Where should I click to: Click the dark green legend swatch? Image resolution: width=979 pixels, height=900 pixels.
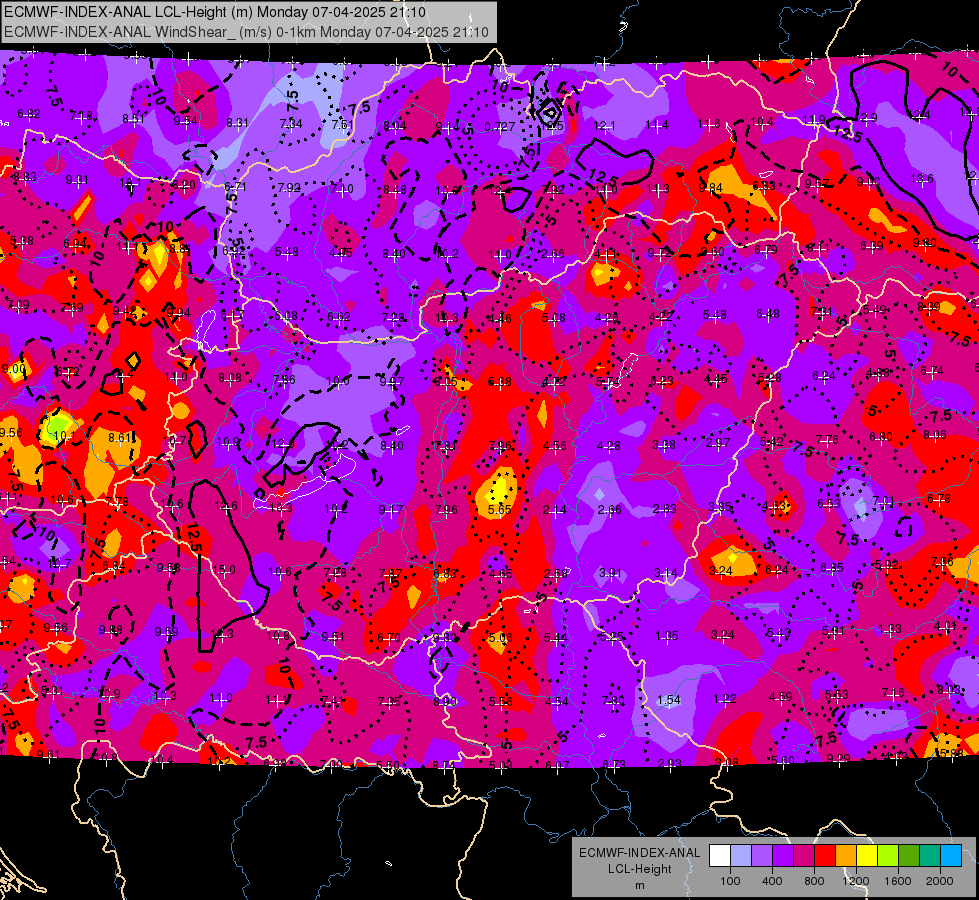point(909,856)
